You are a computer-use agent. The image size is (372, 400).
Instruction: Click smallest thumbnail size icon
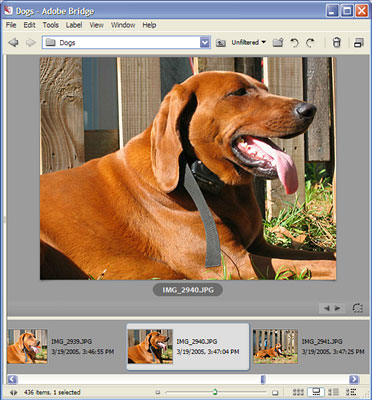(x=158, y=392)
